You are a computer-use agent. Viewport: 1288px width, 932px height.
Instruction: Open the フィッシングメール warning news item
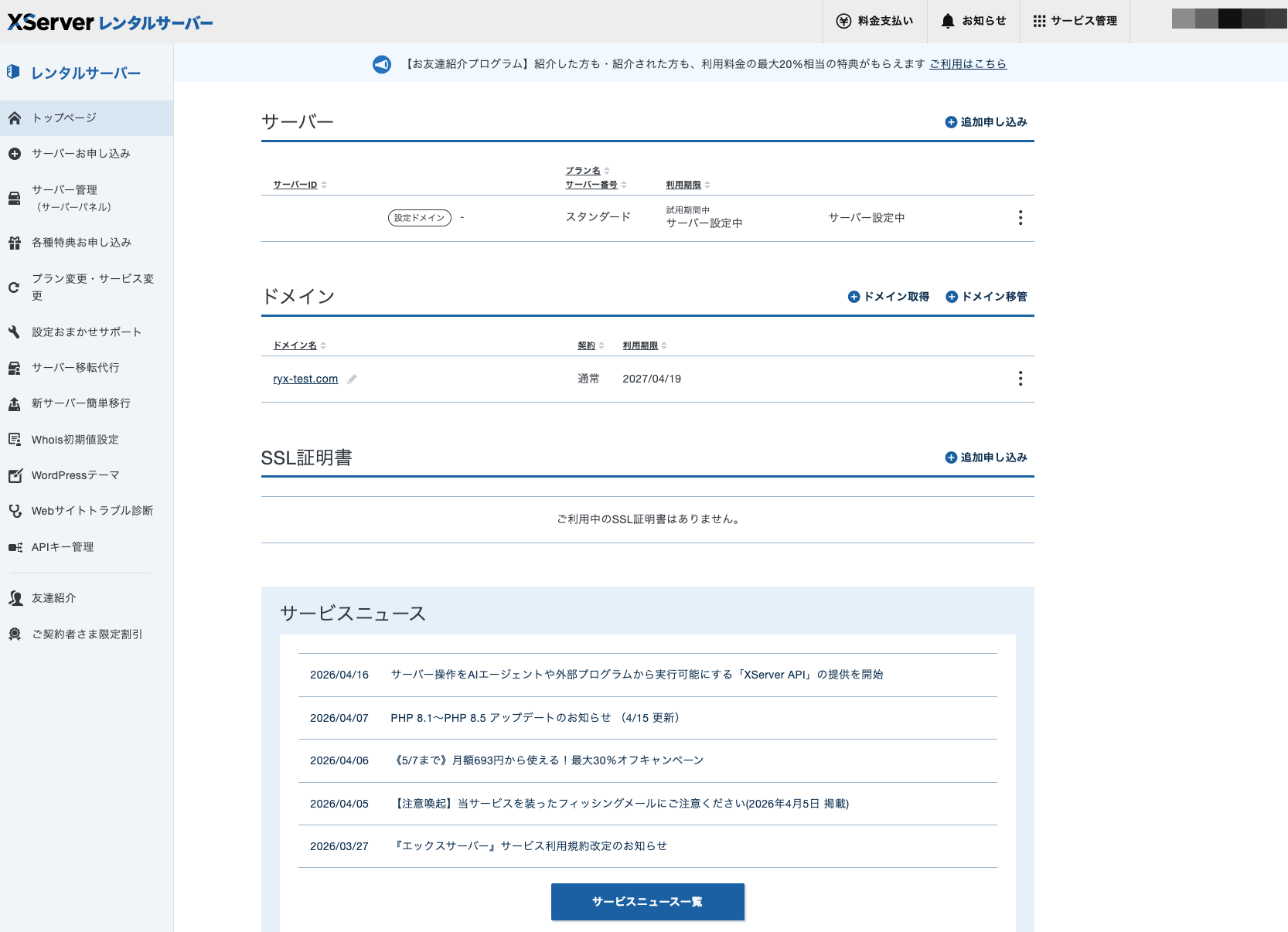(620, 804)
